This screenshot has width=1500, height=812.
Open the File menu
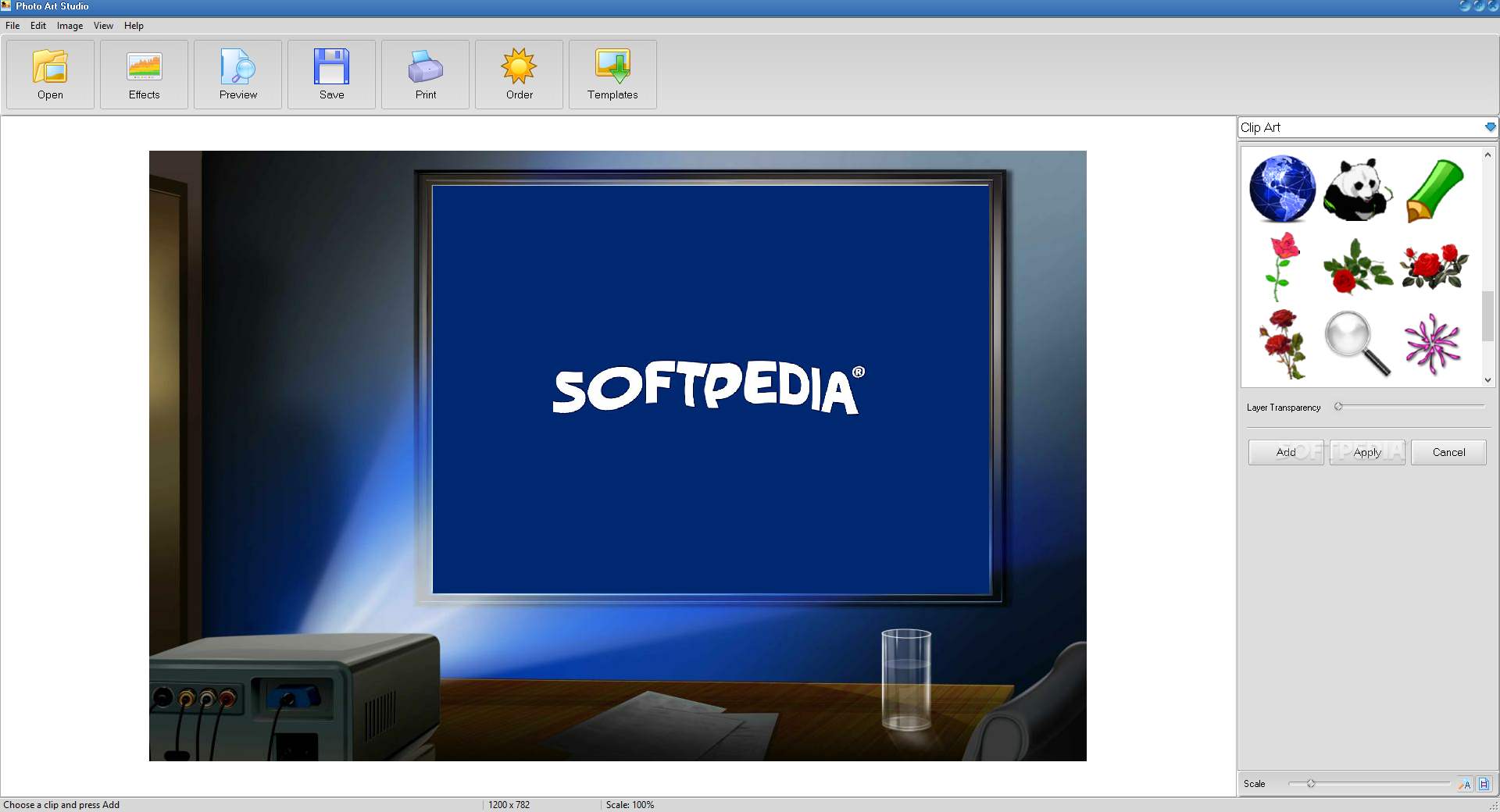12,26
